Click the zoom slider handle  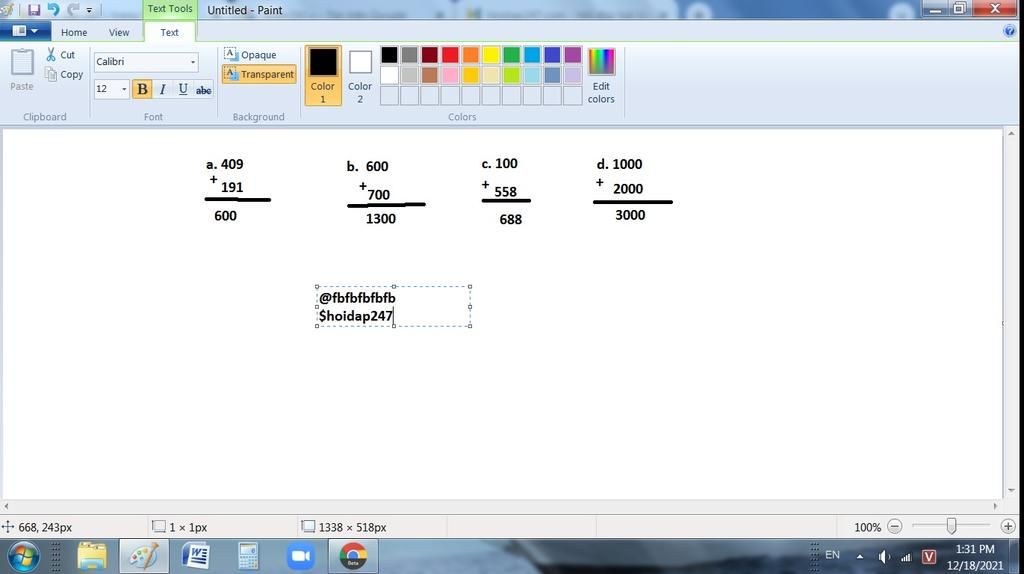(x=952, y=526)
